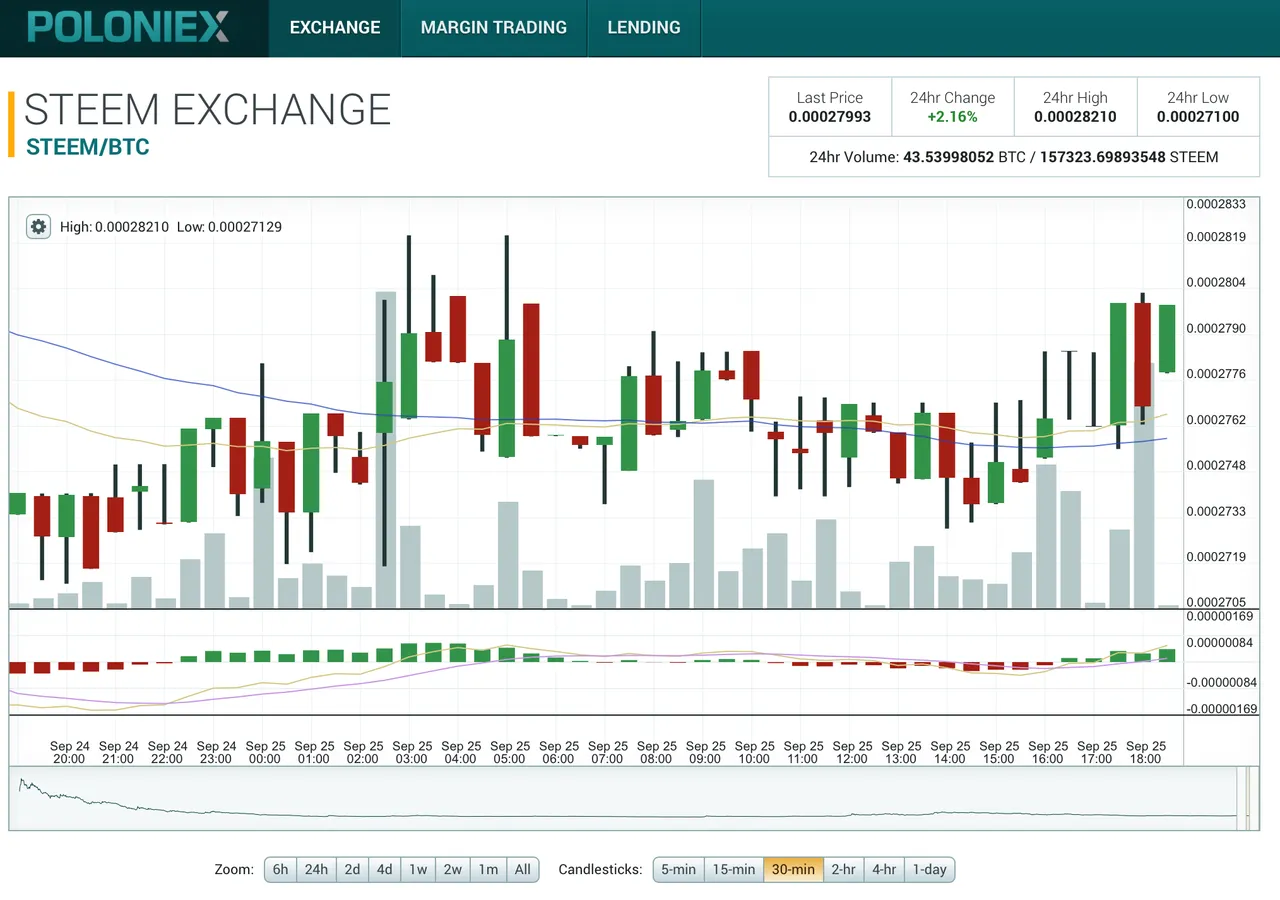Select 5-min candlesticks
1280x900 pixels.
(x=678, y=869)
